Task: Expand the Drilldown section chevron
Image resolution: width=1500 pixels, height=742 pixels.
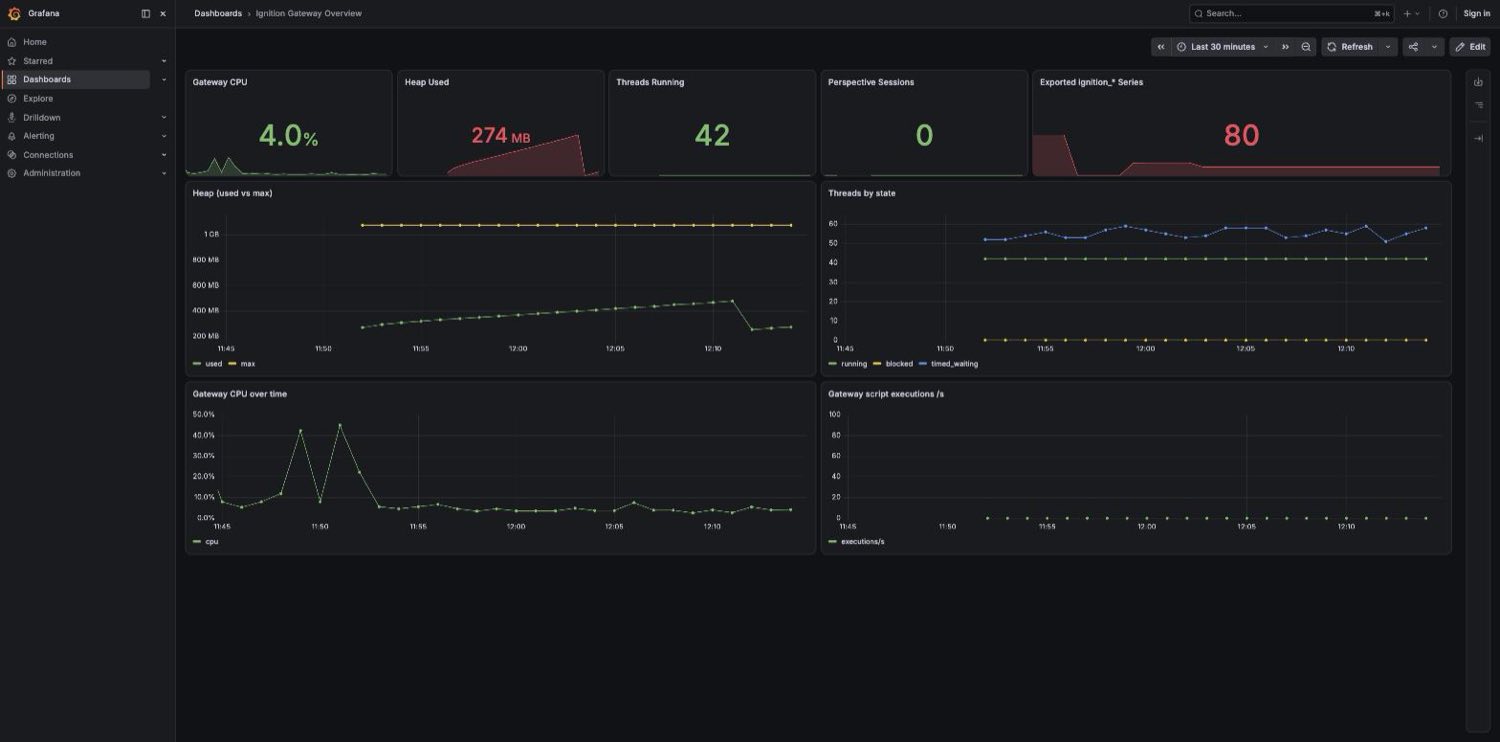Action: pos(164,117)
